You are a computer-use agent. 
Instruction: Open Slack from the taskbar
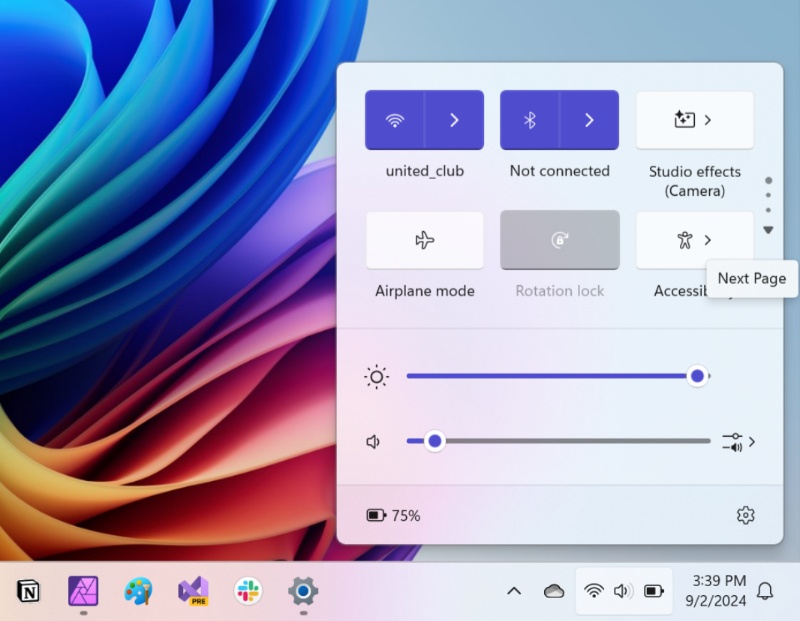pyautogui.click(x=248, y=591)
